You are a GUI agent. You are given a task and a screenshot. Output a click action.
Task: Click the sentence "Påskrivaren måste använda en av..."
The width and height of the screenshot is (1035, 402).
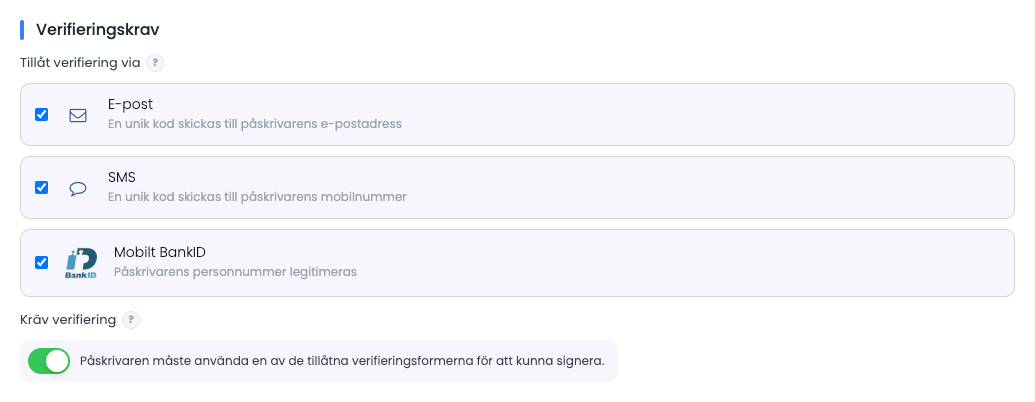(342, 361)
